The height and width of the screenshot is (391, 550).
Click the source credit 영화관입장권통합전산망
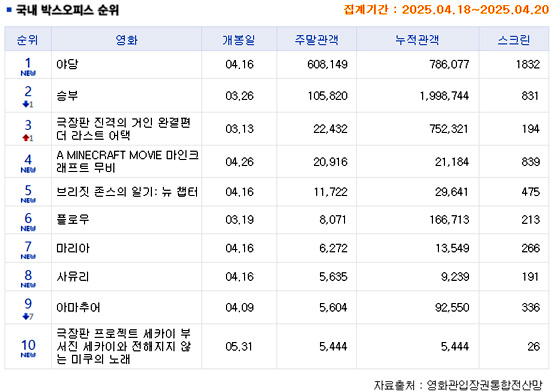tap(484, 385)
